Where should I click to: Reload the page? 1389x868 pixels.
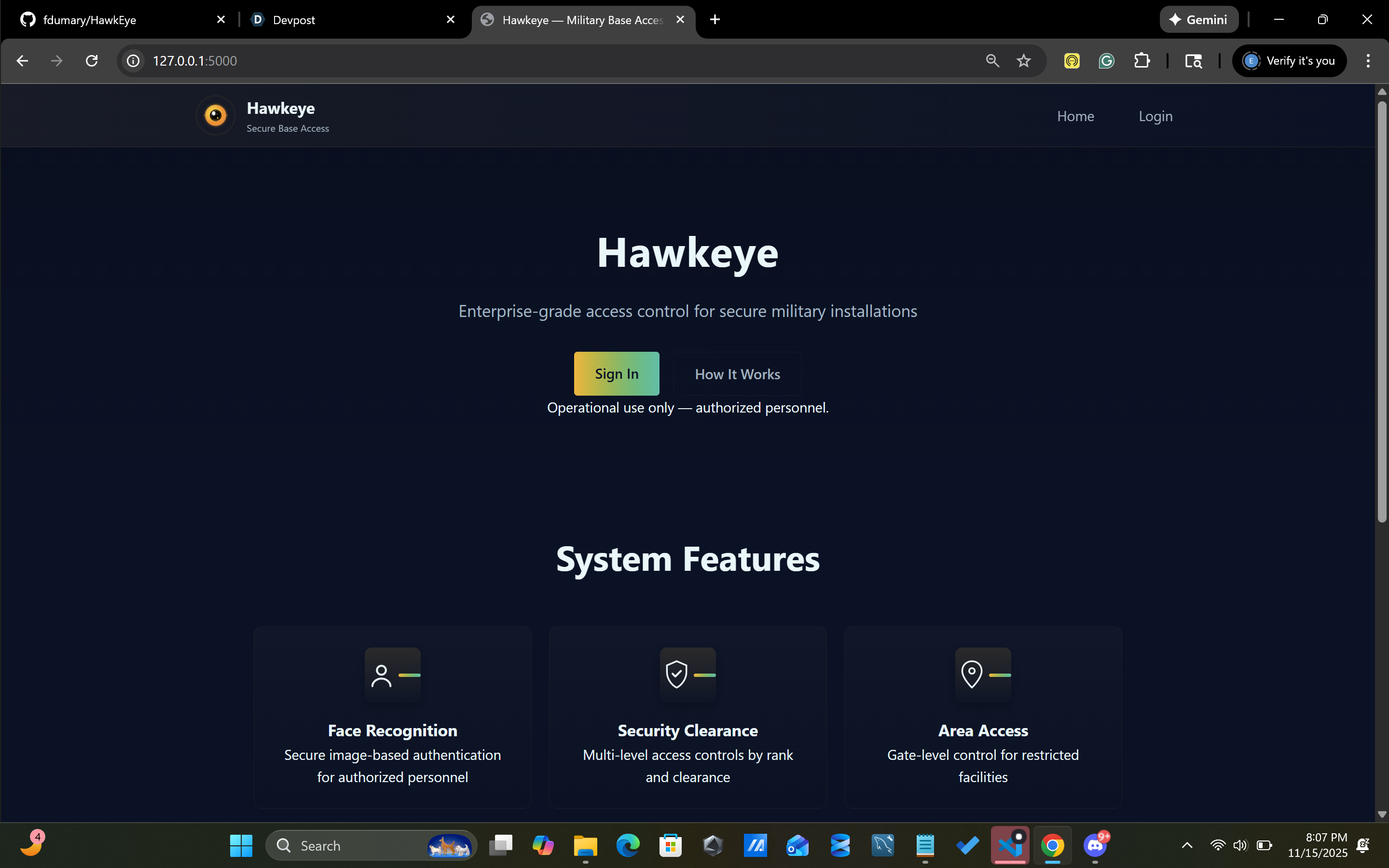click(92, 61)
